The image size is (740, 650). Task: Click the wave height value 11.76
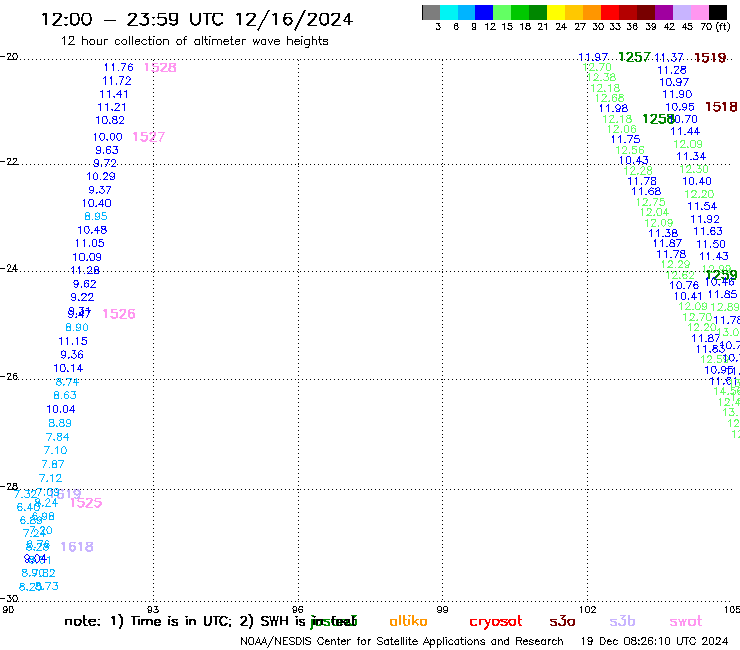tap(119, 68)
